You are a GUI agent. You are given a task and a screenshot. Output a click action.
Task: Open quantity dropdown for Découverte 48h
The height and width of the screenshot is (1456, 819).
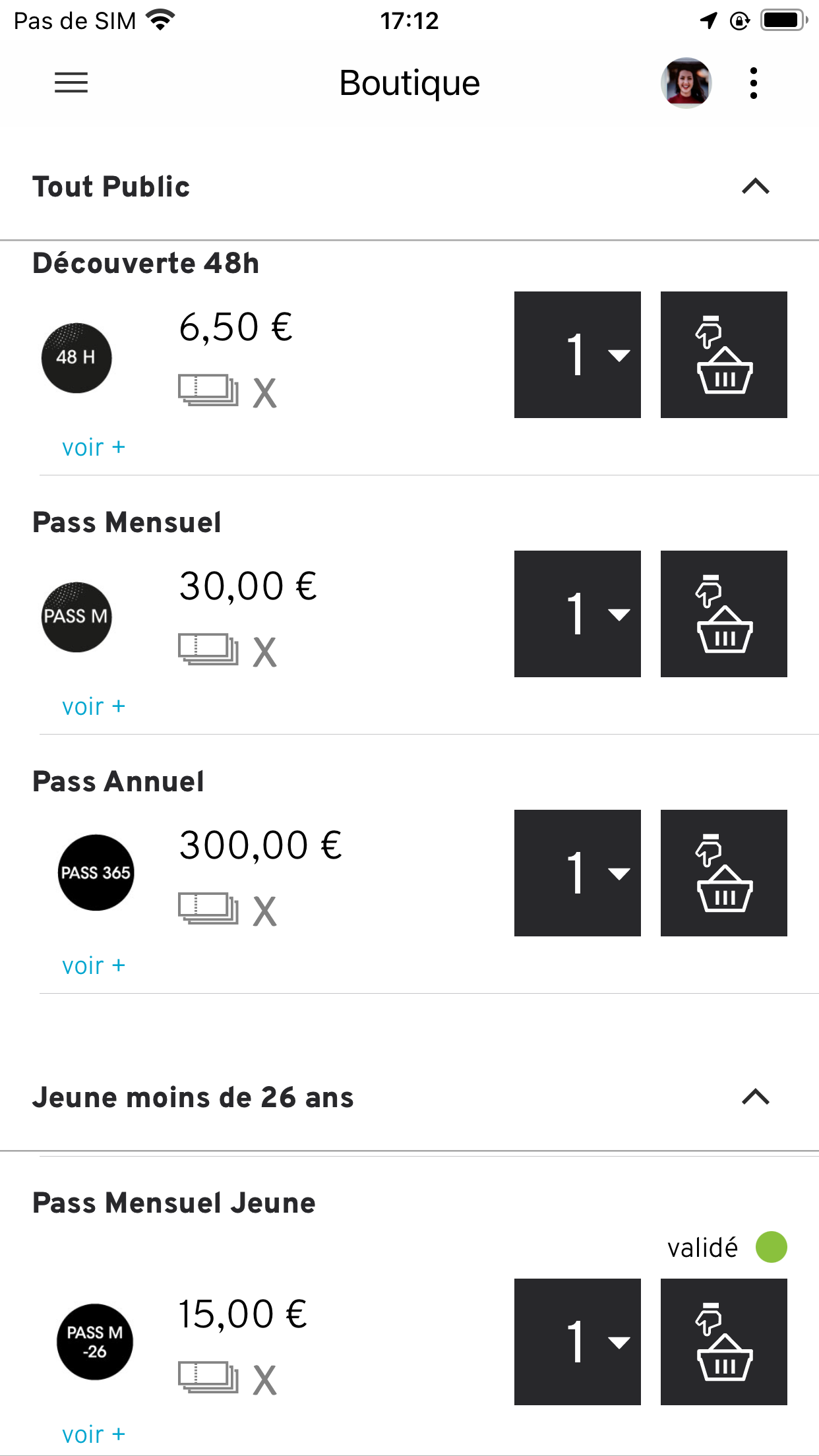tap(577, 355)
